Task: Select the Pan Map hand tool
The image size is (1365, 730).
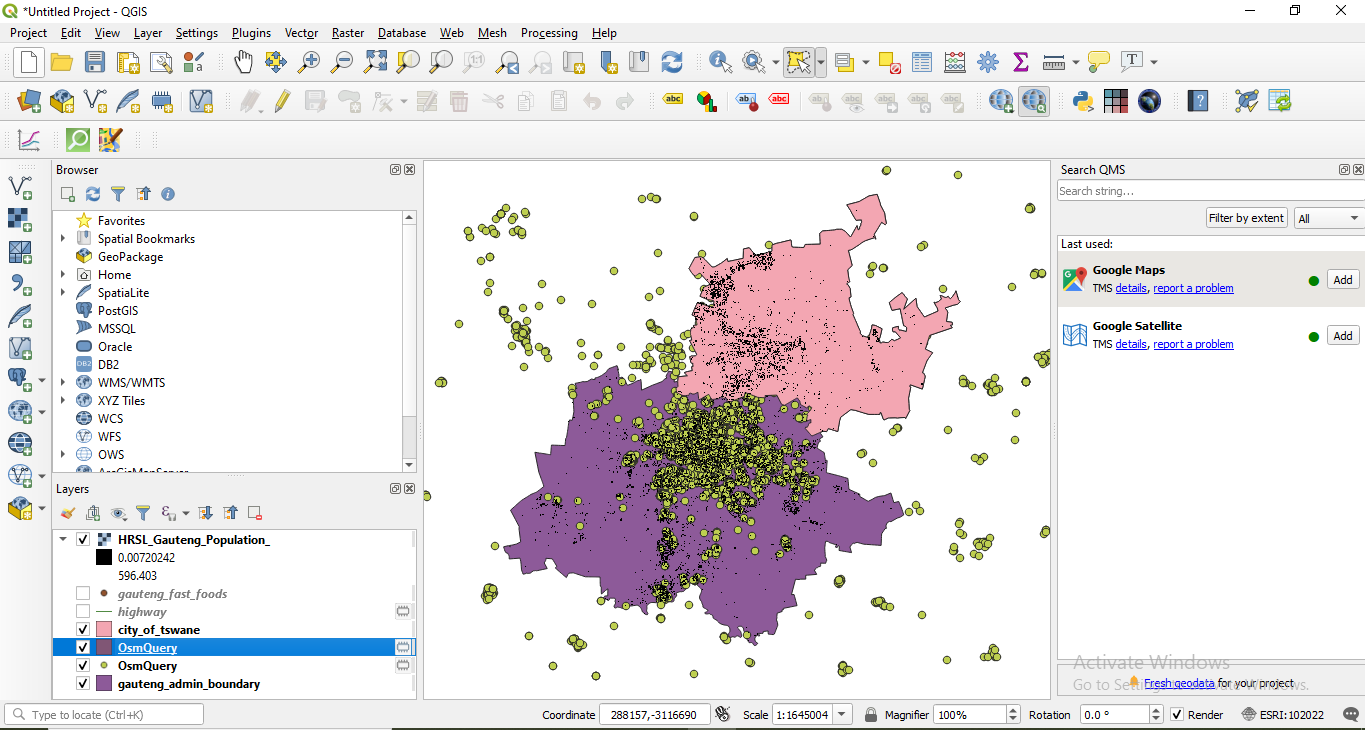Action: pos(243,62)
